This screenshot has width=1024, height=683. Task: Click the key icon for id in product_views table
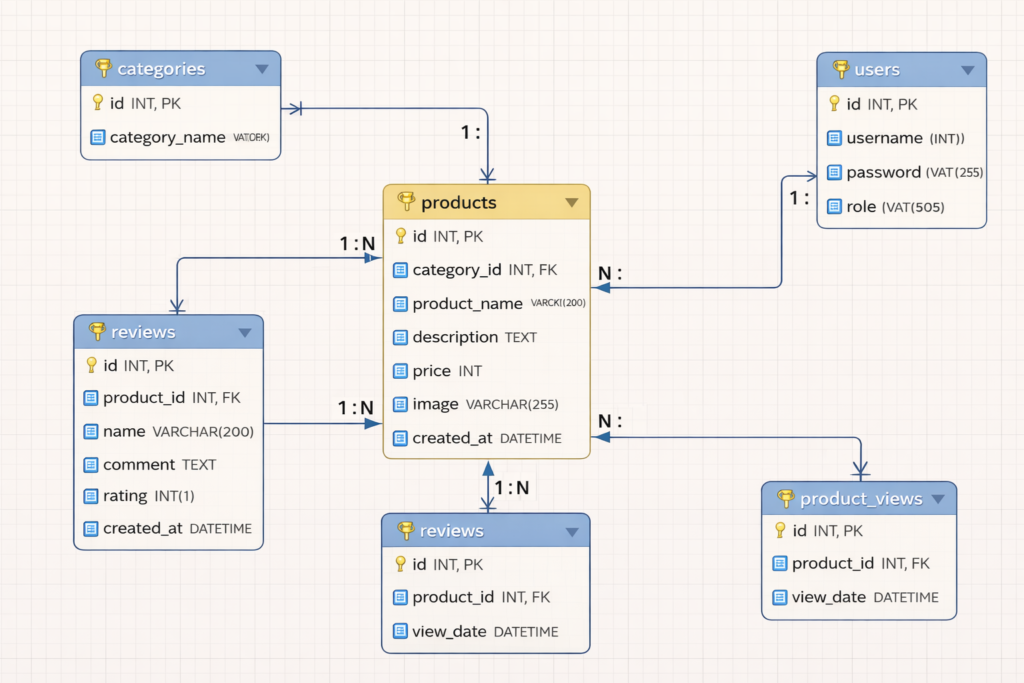point(780,530)
